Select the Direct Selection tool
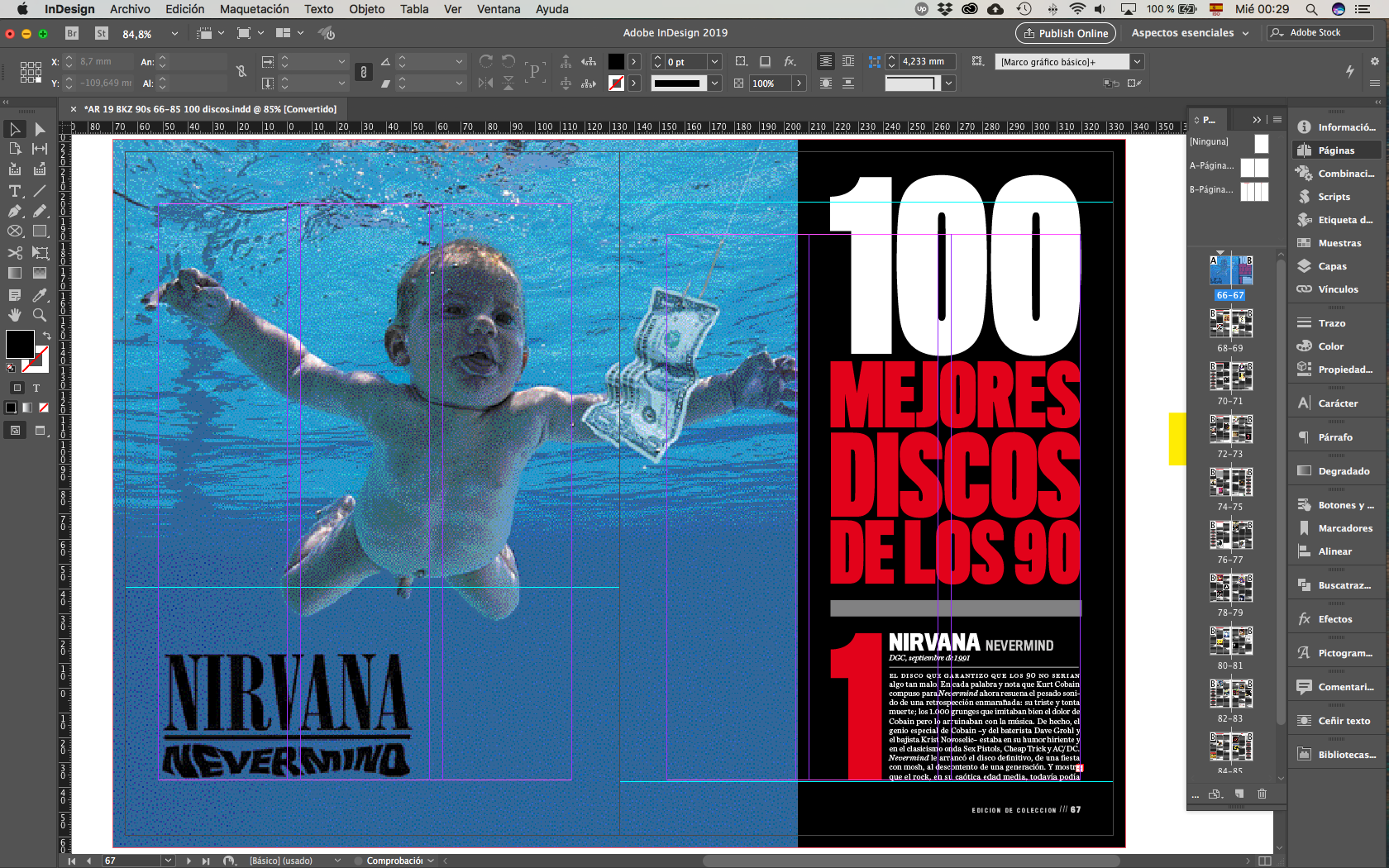The image size is (1389, 868). (40, 129)
